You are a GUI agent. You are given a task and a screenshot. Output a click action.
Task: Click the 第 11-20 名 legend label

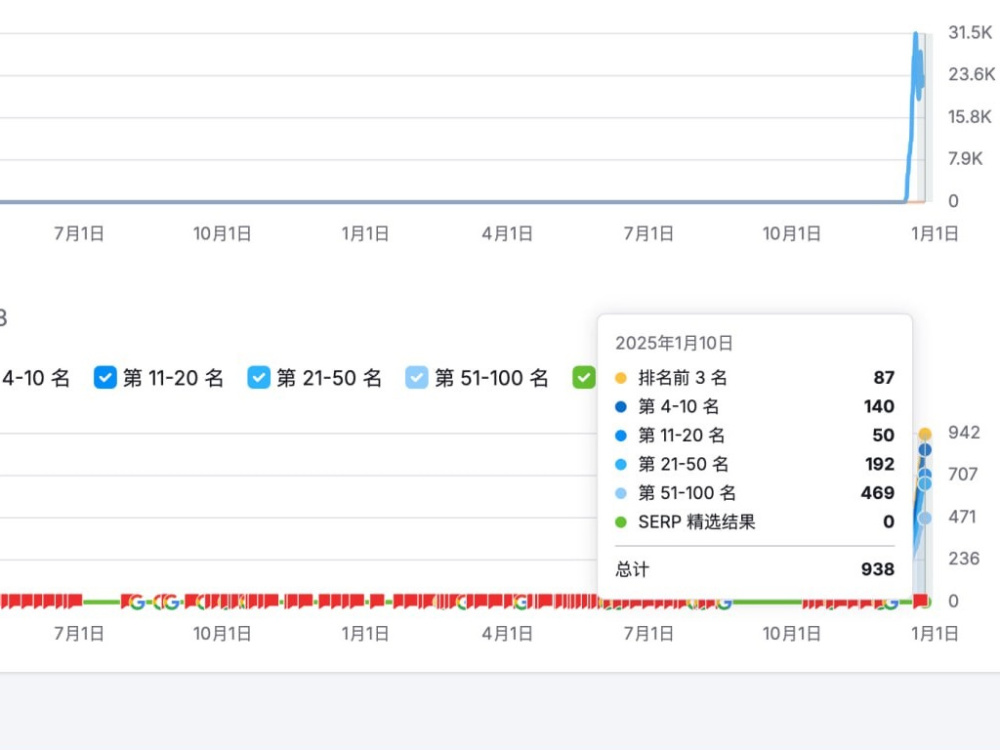point(173,378)
